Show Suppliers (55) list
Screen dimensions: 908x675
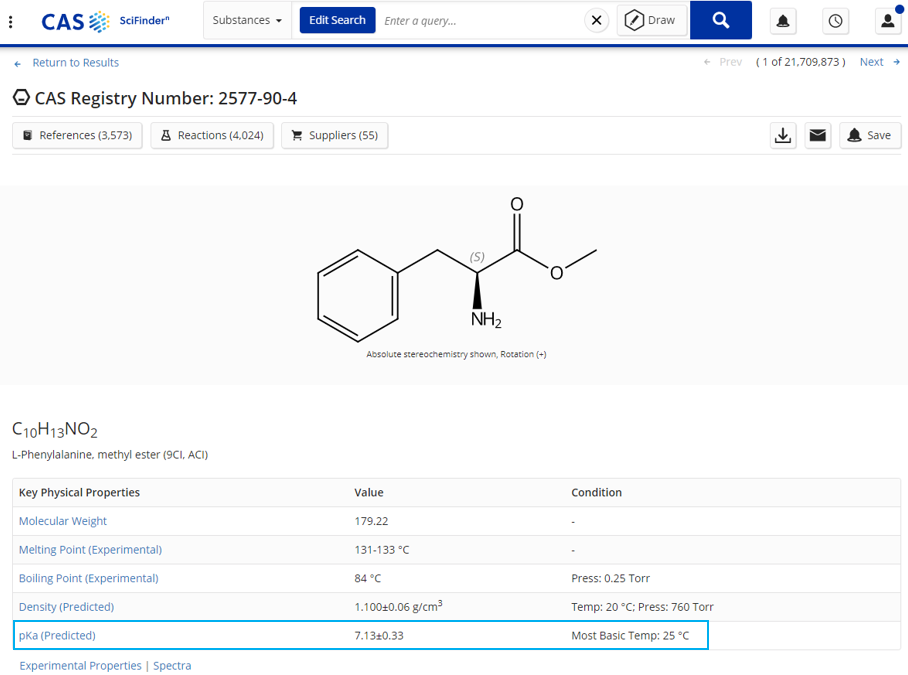334,135
